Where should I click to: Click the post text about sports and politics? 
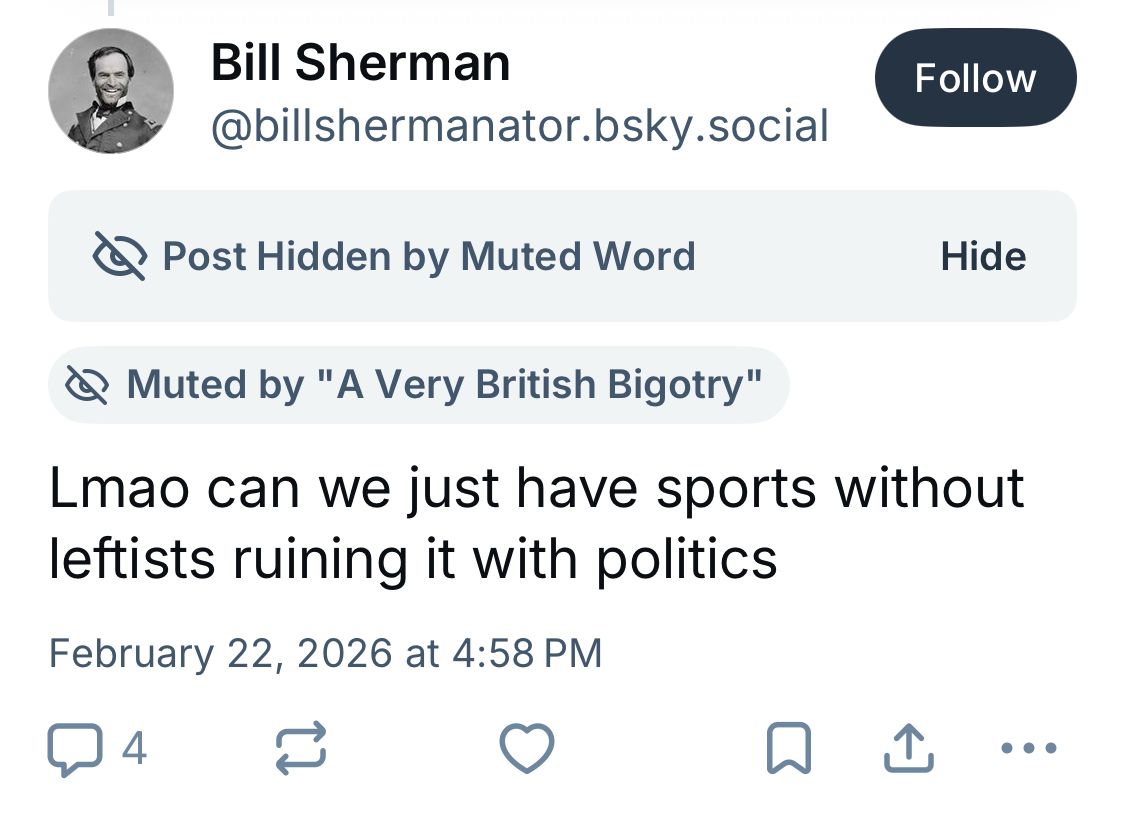(537, 523)
